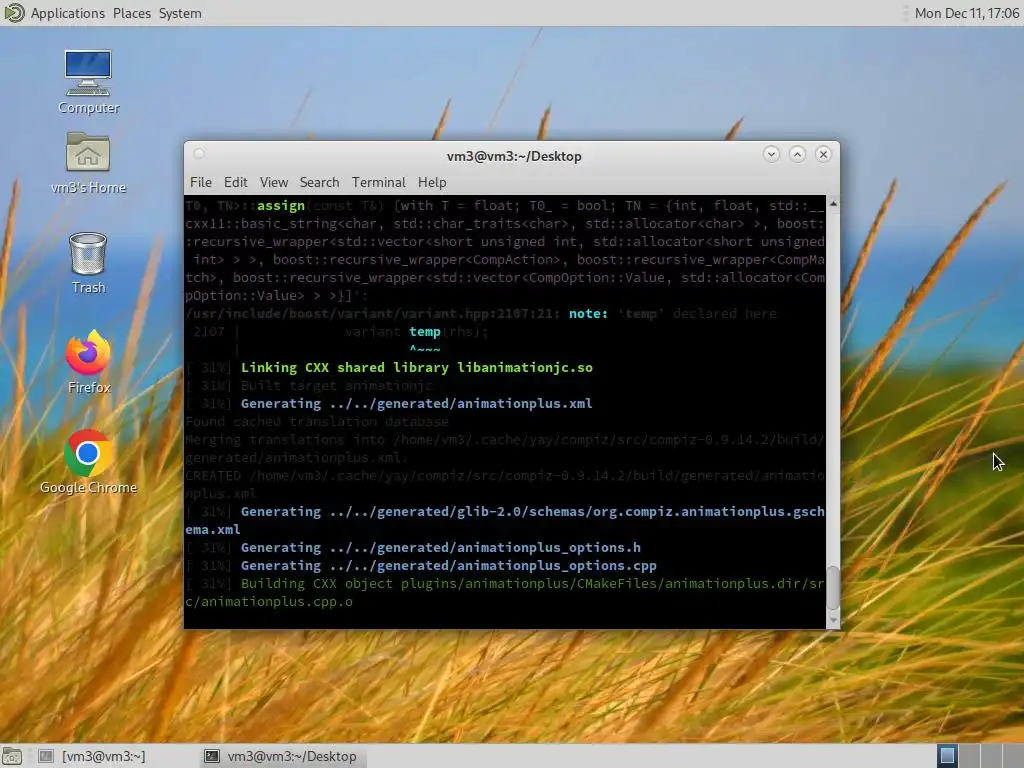Click the show desktop icon in bottom panel
This screenshot has width=1024, height=768.
click(12, 756)
